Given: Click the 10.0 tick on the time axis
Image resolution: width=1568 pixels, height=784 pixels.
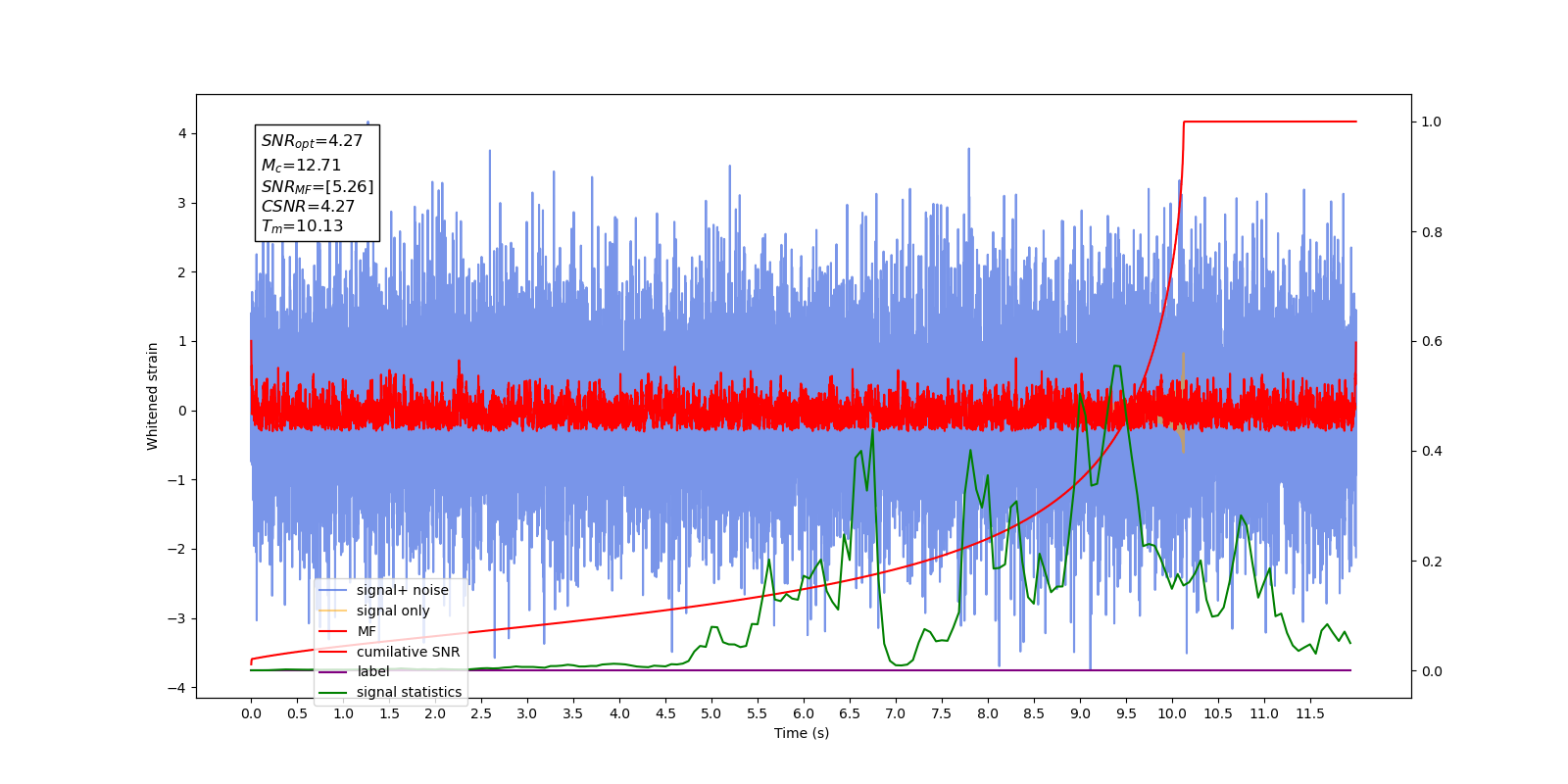Looking at the screenshot, I should pos(1172,713).
